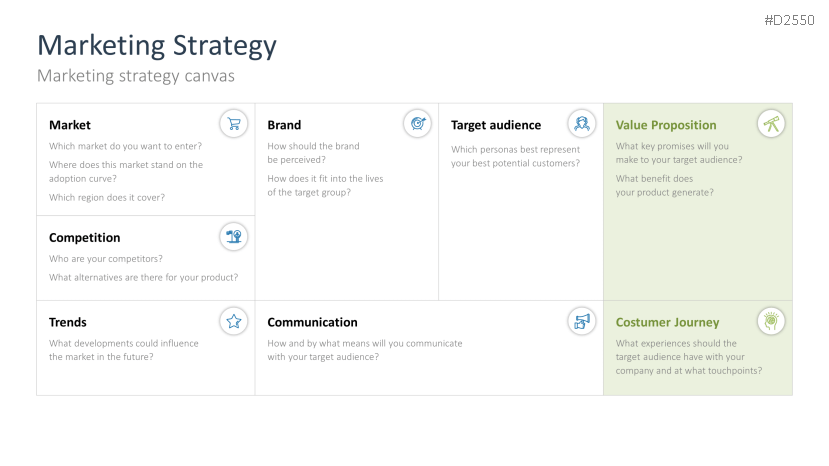This screenshot has height=466, width=829.
Task: Click the lightbulb icon for Costumer Journey
Action: click(x=770, y=321)
